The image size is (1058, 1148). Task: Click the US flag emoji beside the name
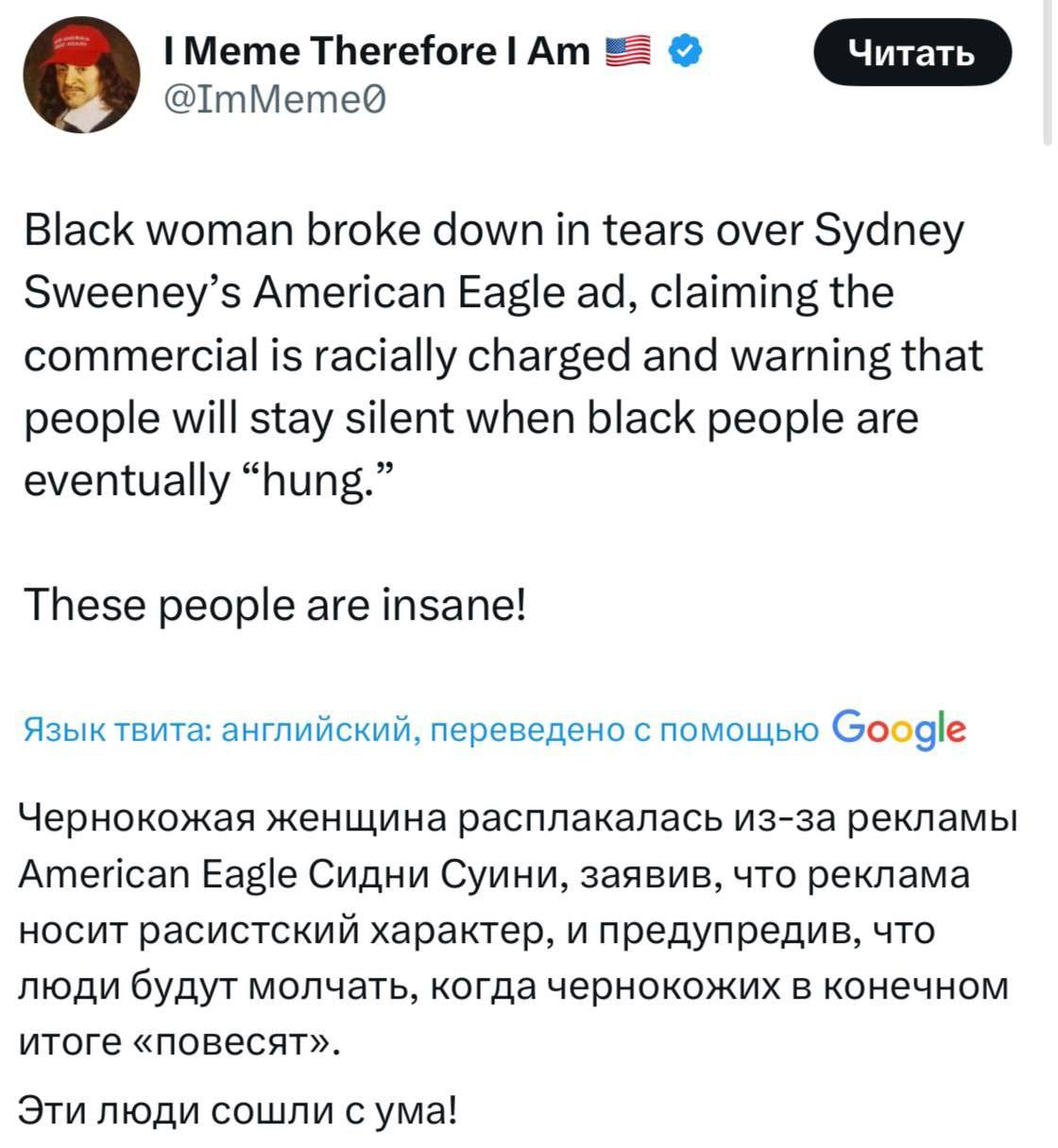pyautogui.click(x=626, y=50)
